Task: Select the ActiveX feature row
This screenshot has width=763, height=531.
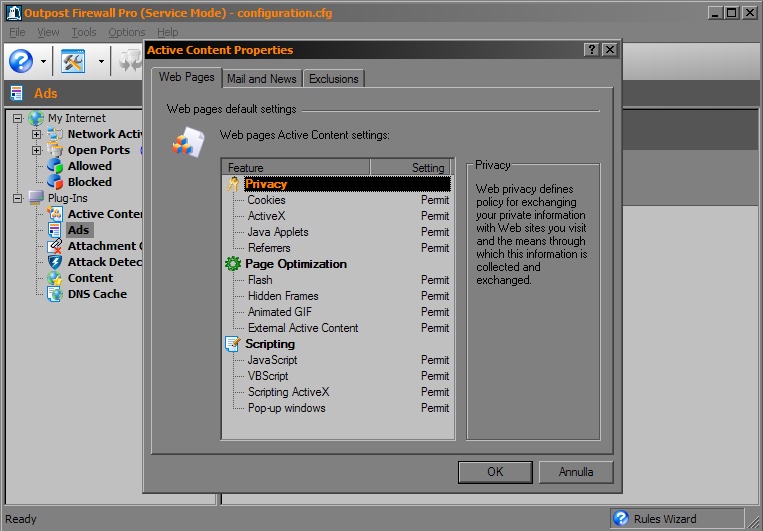Action: point(337,216)
